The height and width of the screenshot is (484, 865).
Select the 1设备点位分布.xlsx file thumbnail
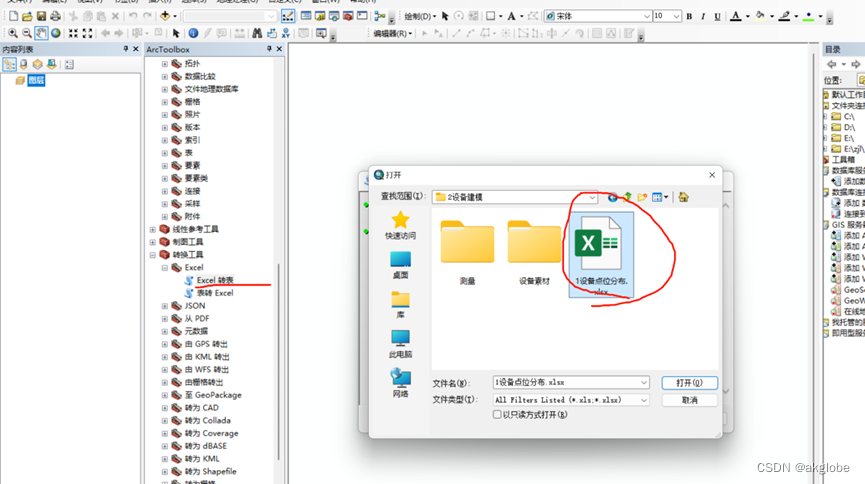(601, 255)
